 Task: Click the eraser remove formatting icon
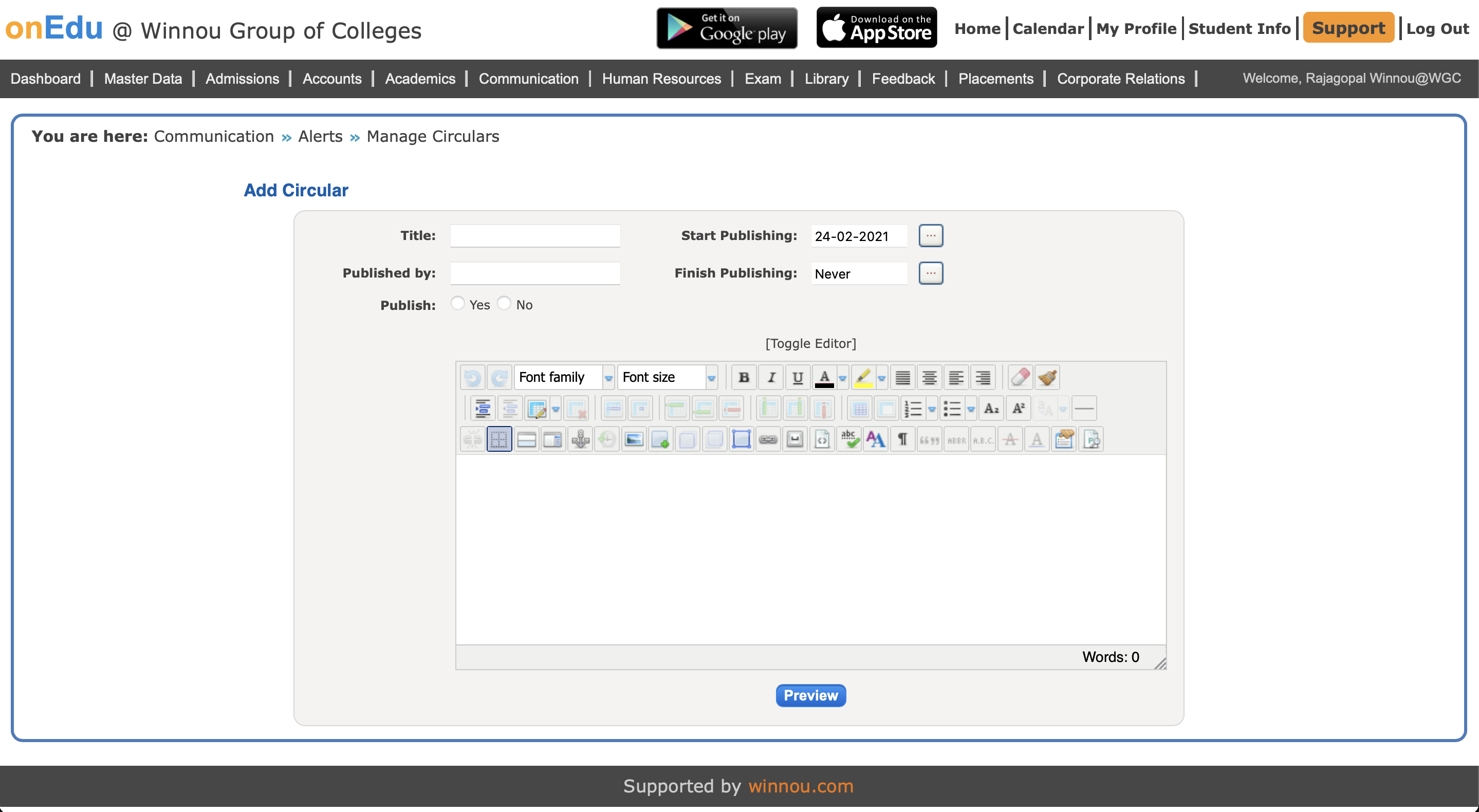click(1020, 377)
